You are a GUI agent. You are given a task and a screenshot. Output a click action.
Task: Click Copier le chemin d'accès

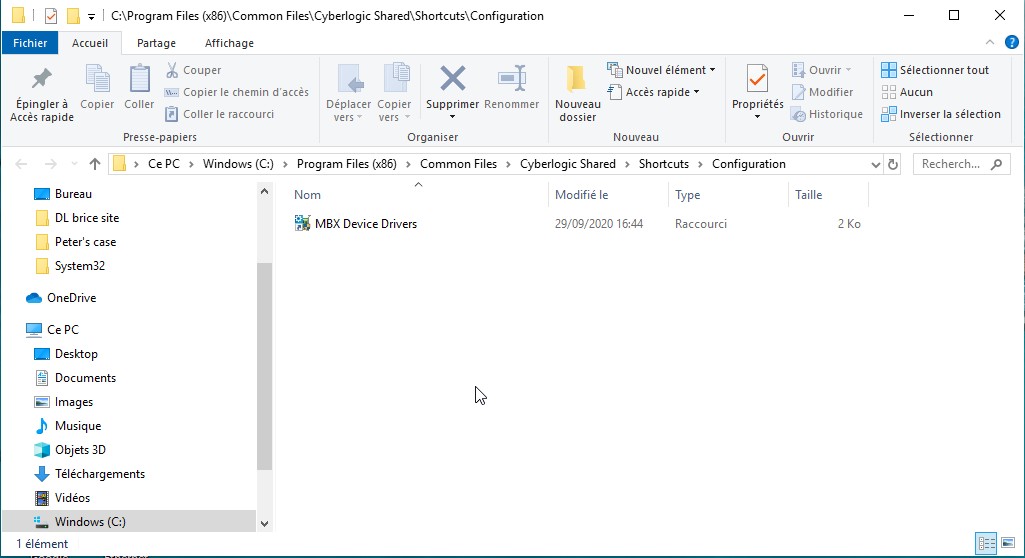[237, 92]
